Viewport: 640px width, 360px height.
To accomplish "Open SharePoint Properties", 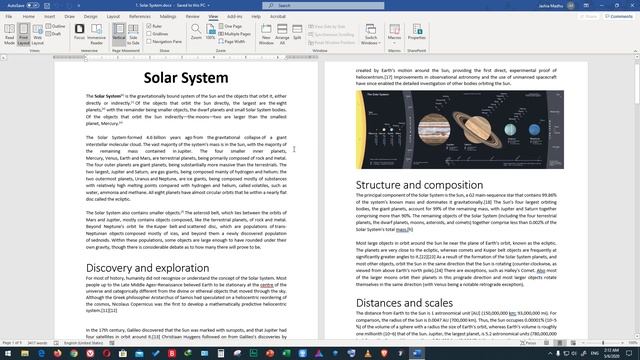I will click(x=417, y=32).
